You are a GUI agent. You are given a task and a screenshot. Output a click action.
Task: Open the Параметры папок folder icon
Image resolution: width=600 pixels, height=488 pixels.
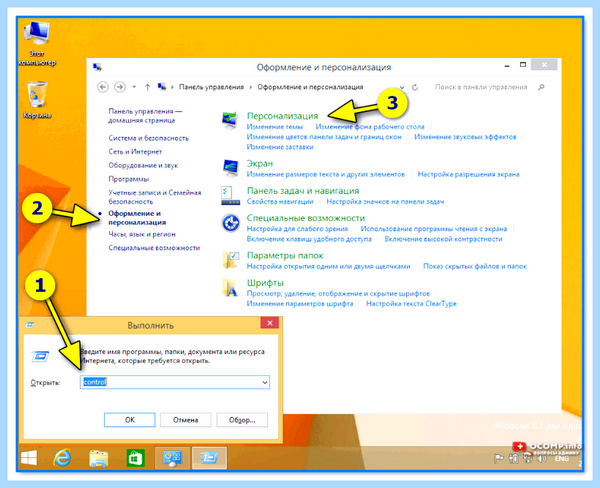[x=231, y=260]
